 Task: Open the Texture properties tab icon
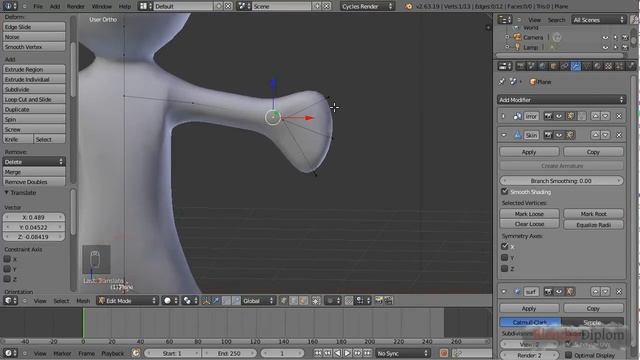click(609, 66)
